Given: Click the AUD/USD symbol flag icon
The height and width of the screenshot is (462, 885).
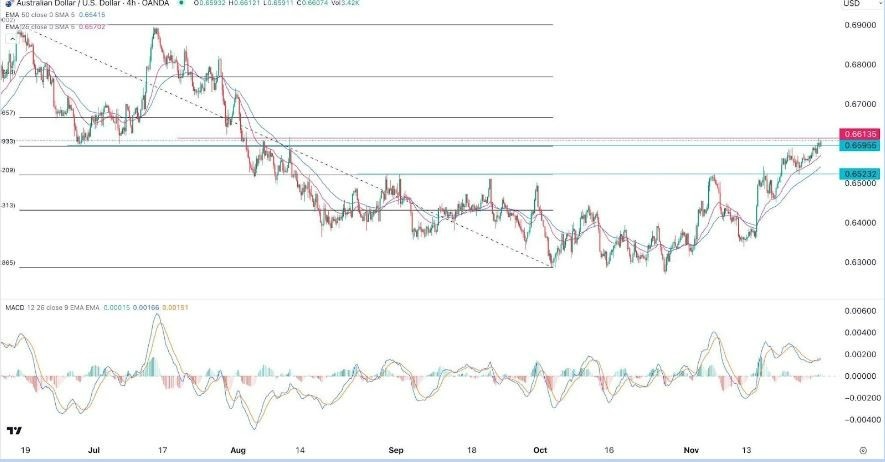Looking at the screenshot, I should coord(10,3).
